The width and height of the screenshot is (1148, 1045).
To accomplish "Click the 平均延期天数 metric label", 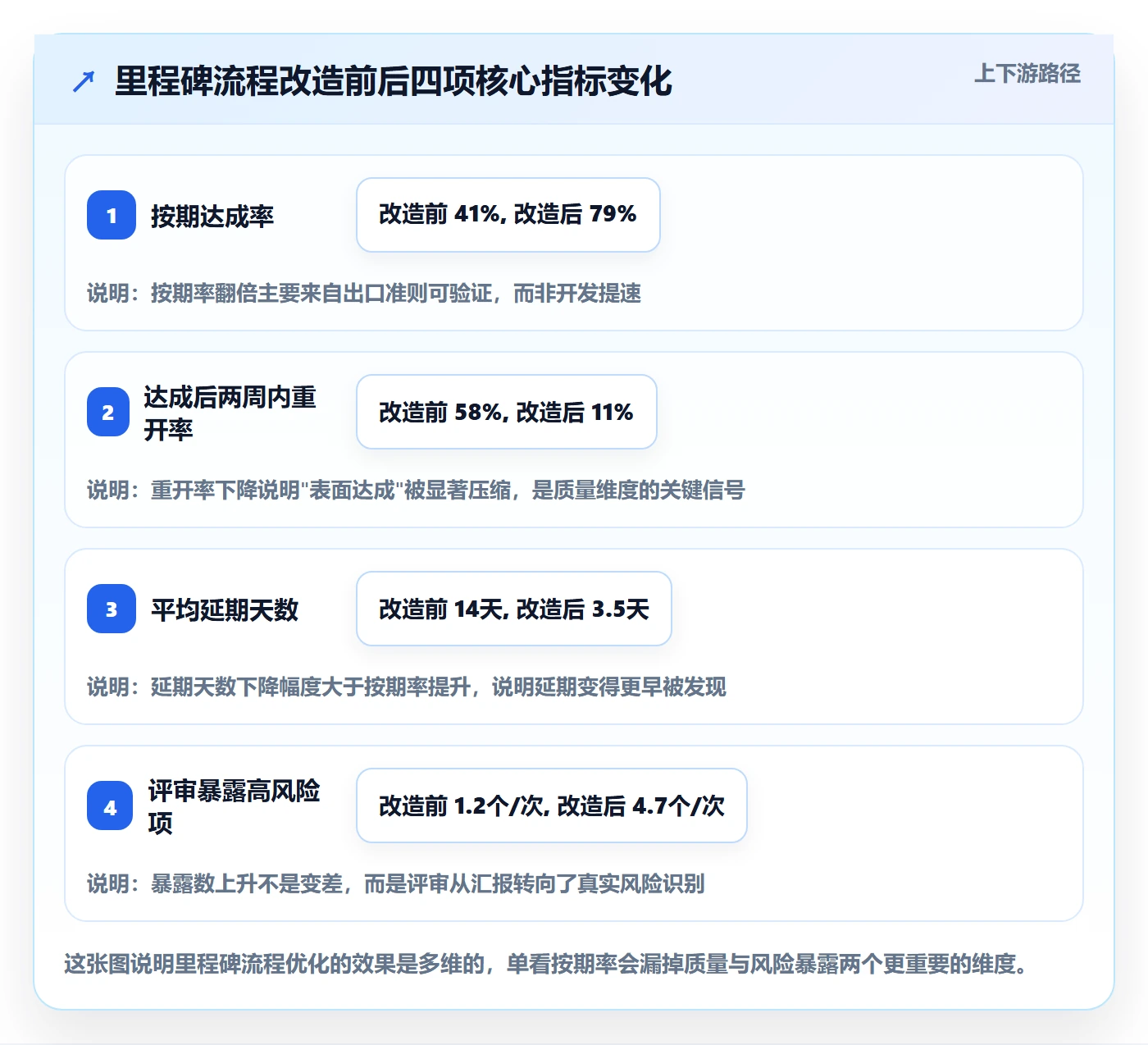I will 225,609.
